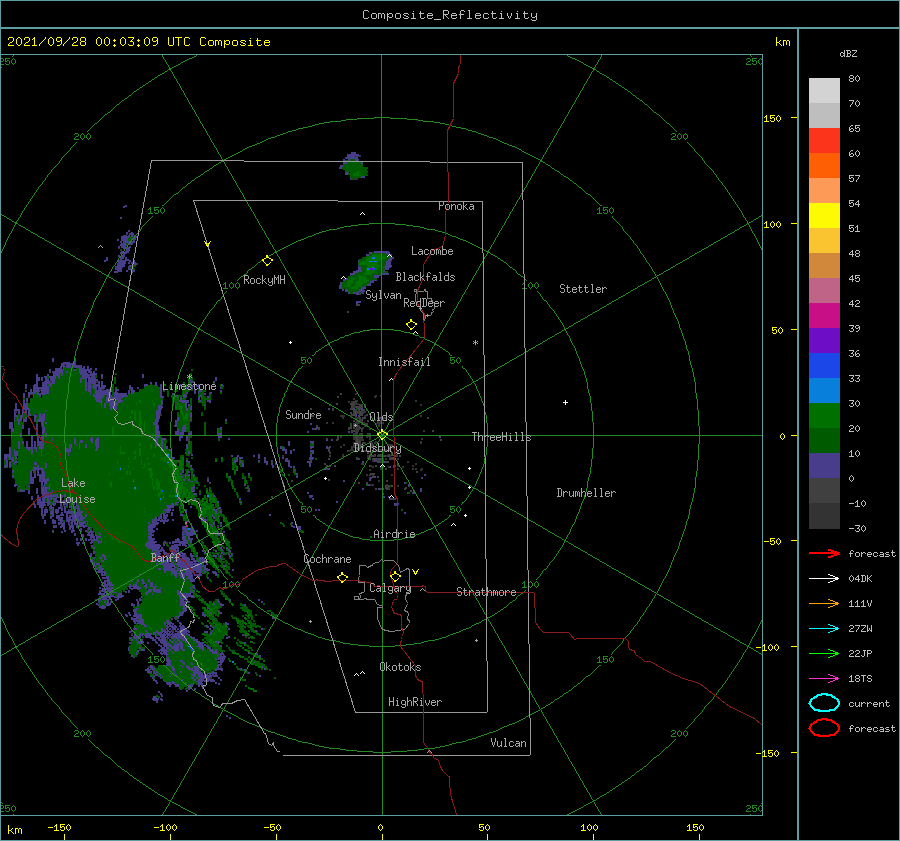Image resolution: width=900 pixels, height=841 pixels.
Task: Click the ThreeHills city label
Action: pyautogui.click(x=501, y=437)
